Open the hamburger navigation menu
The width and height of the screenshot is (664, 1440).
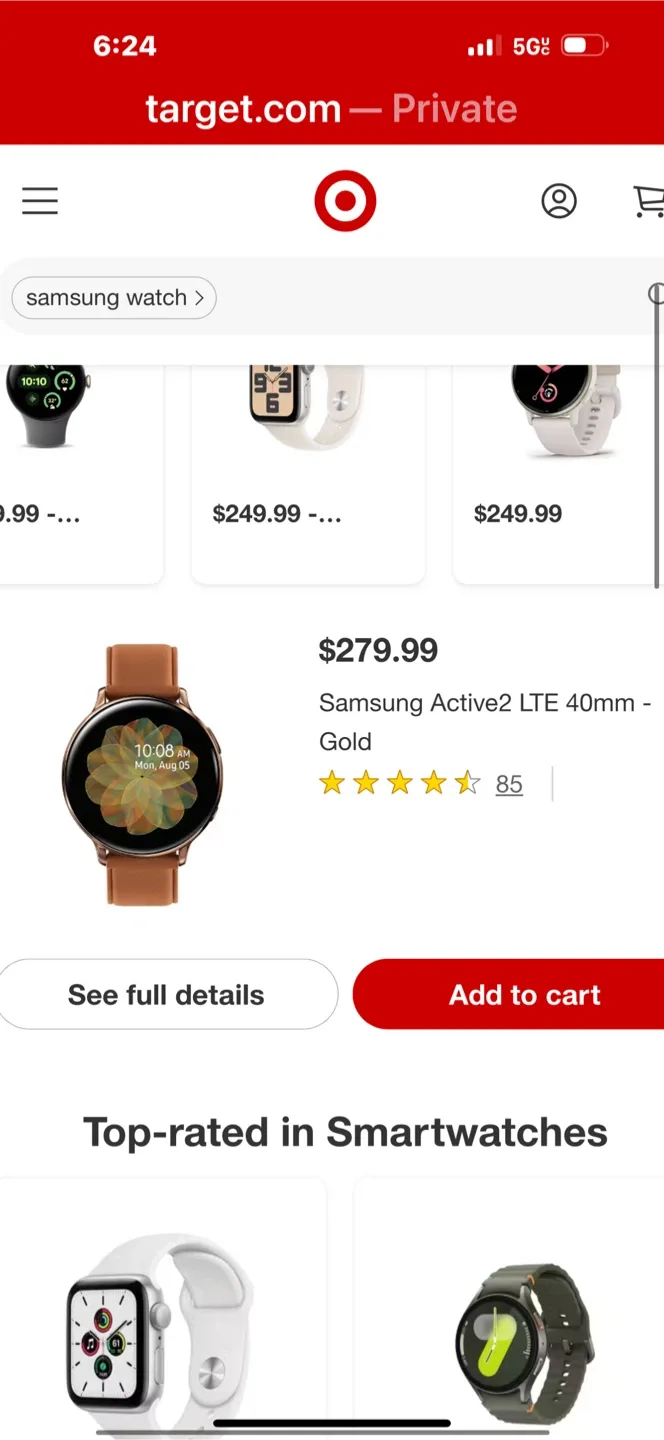coord(40,201)
